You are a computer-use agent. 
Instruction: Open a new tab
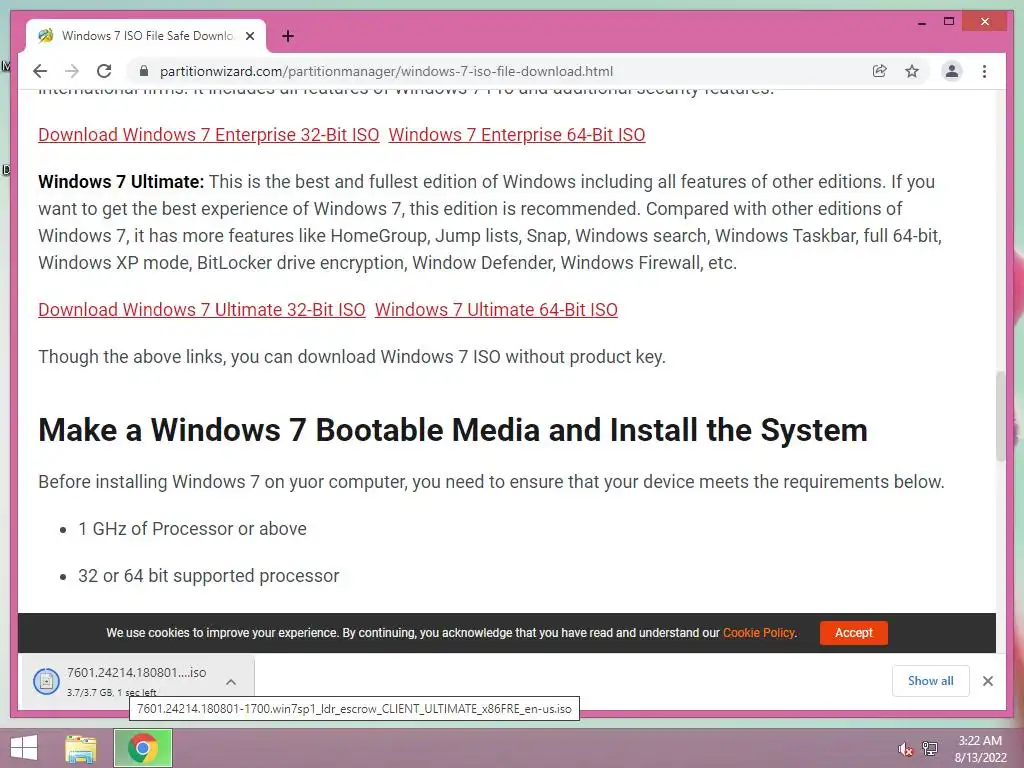[288, 36]
